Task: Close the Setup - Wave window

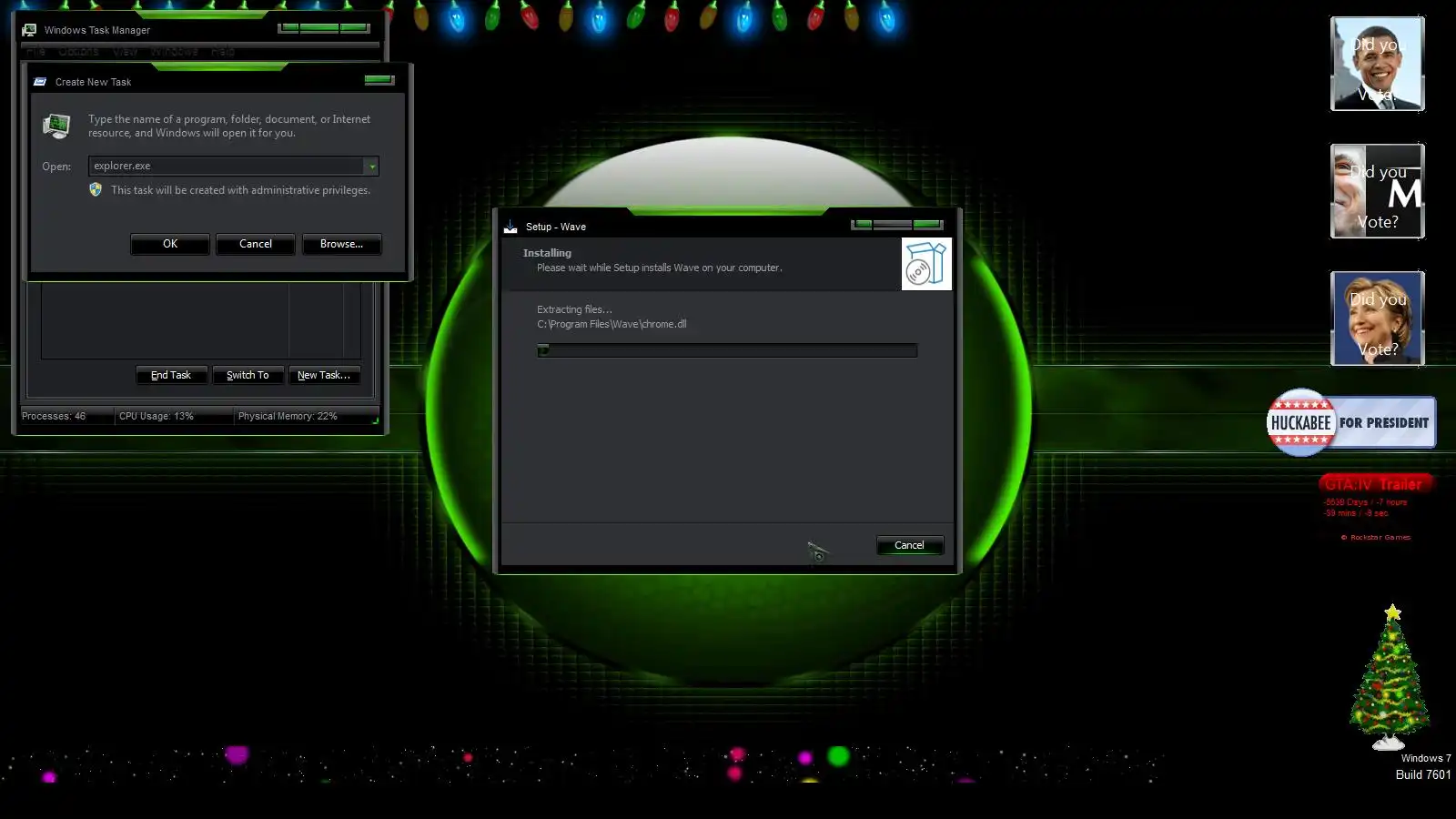Action: 928,225
